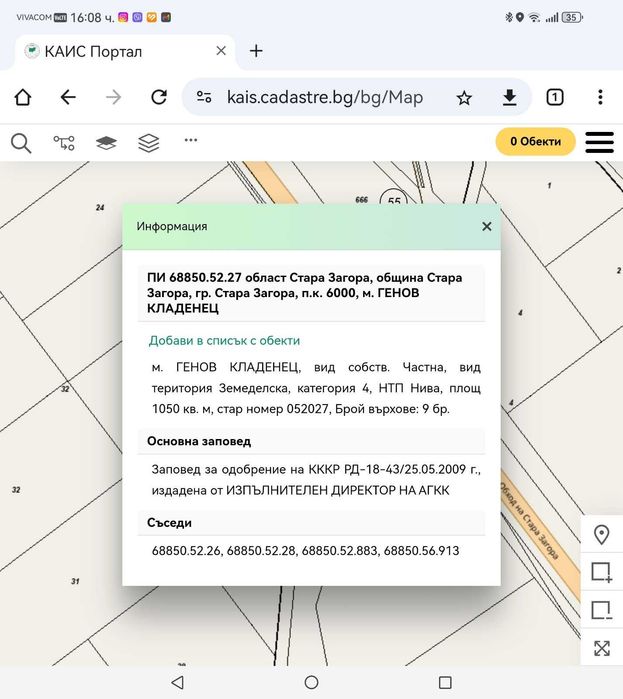Go forward in browser history
This screenshot has width=623, height=699.
[x=114, y=97]
